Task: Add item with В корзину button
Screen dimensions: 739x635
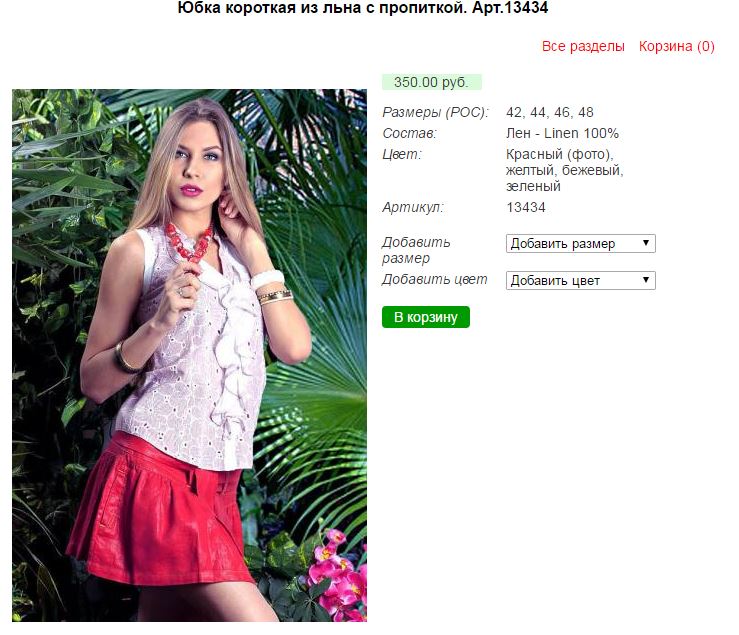Action: 426,317
